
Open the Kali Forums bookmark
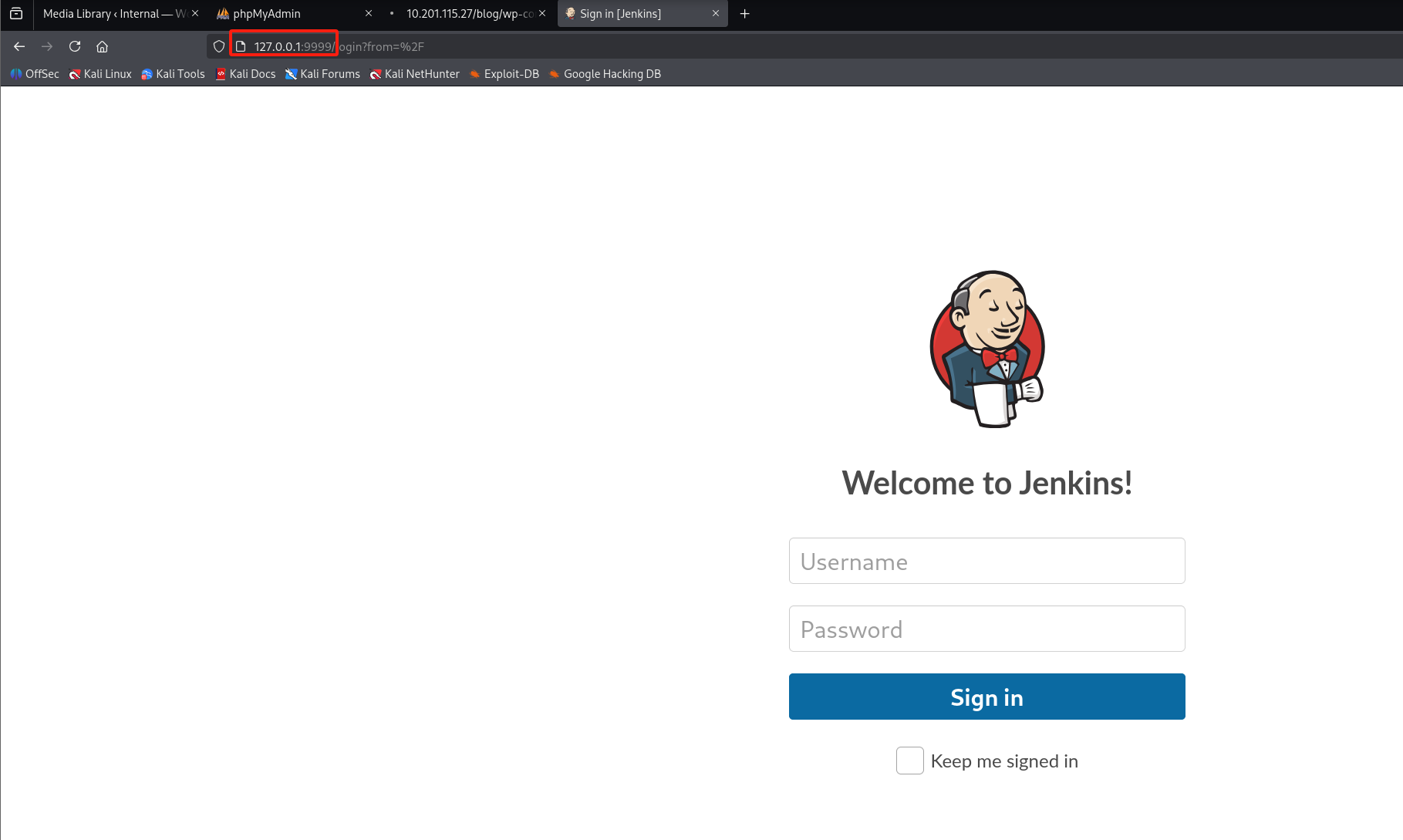click(x=322, y=74)
